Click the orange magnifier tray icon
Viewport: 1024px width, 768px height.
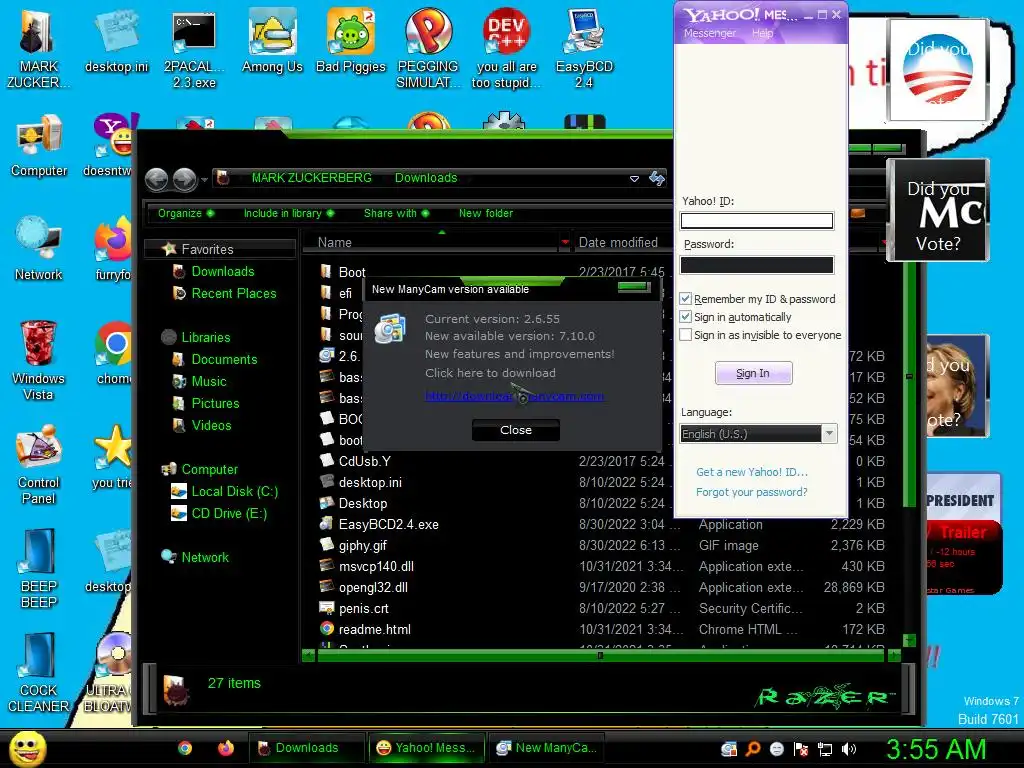[752, 749]
